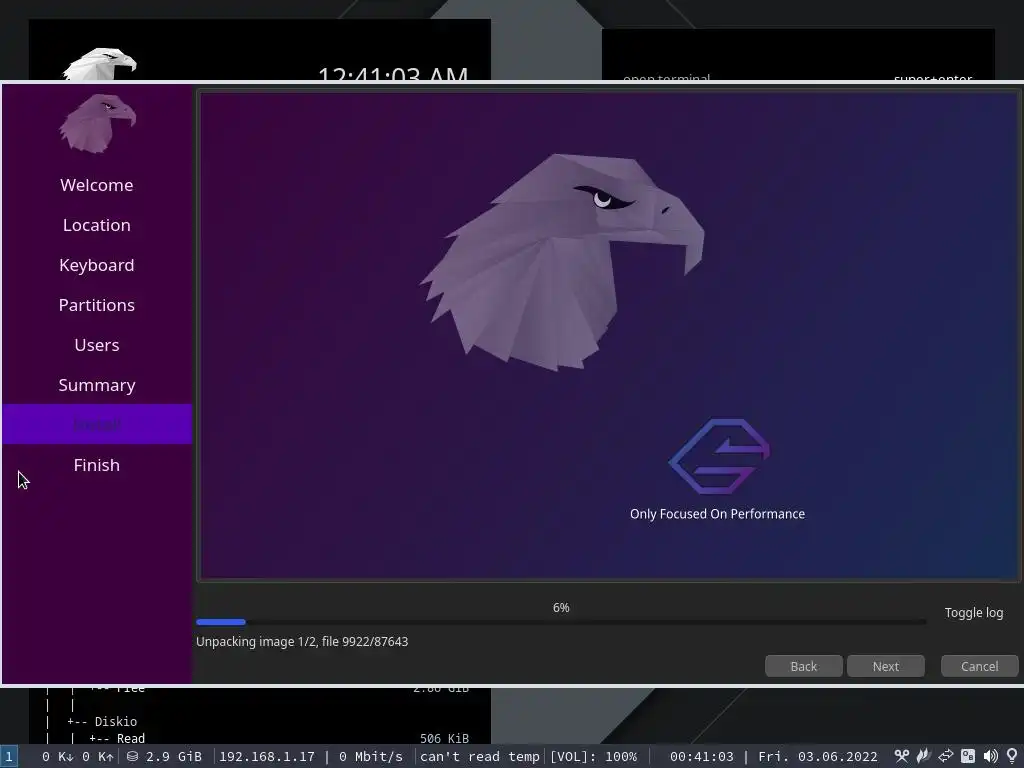1024x768 pixels.
Task: Open the Summary step
Action: 97,385
